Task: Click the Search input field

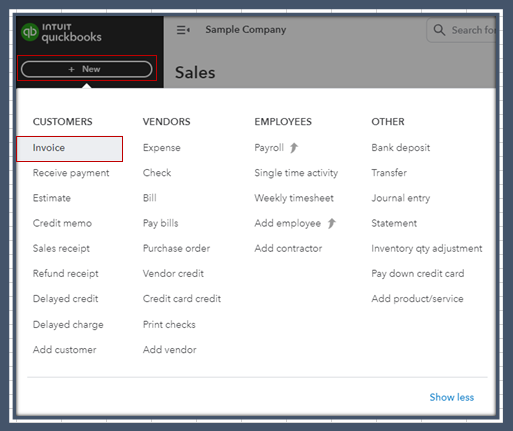Action: pyautogui.click(x=461, y=30)
